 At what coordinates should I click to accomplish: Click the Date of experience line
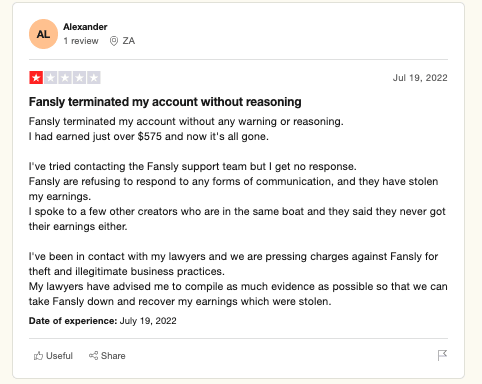click(103, 321)
